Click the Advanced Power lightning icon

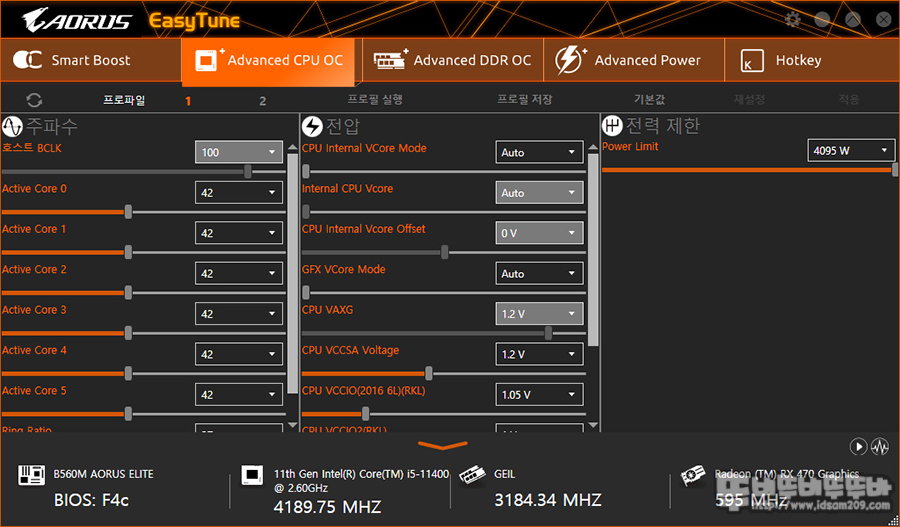click(569, 60)
